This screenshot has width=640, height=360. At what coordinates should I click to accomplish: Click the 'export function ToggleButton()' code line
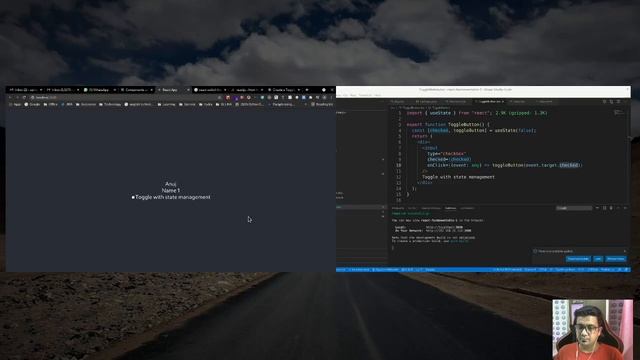coord(448,124)
